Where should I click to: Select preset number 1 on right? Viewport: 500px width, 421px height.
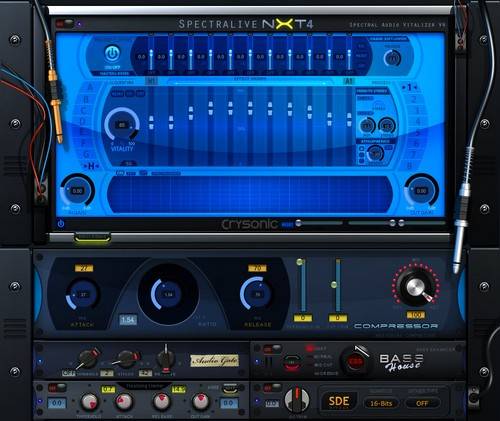click(409, 87)
